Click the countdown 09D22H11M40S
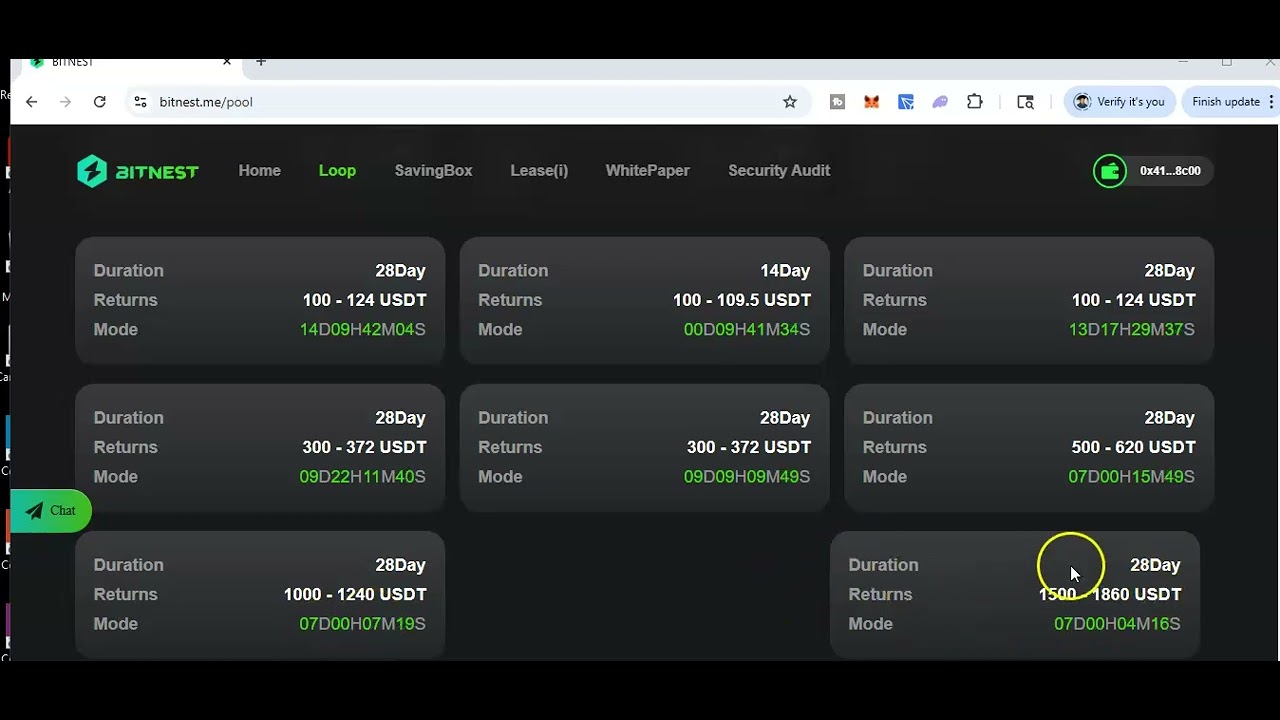The image size is (1280, 720). (363, 477)
